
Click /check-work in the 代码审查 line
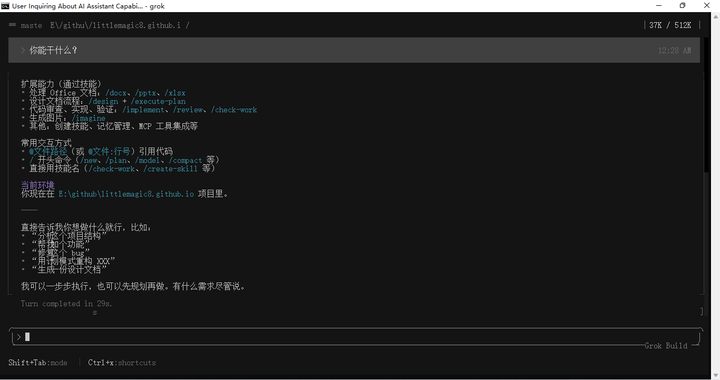coord(234,110)
